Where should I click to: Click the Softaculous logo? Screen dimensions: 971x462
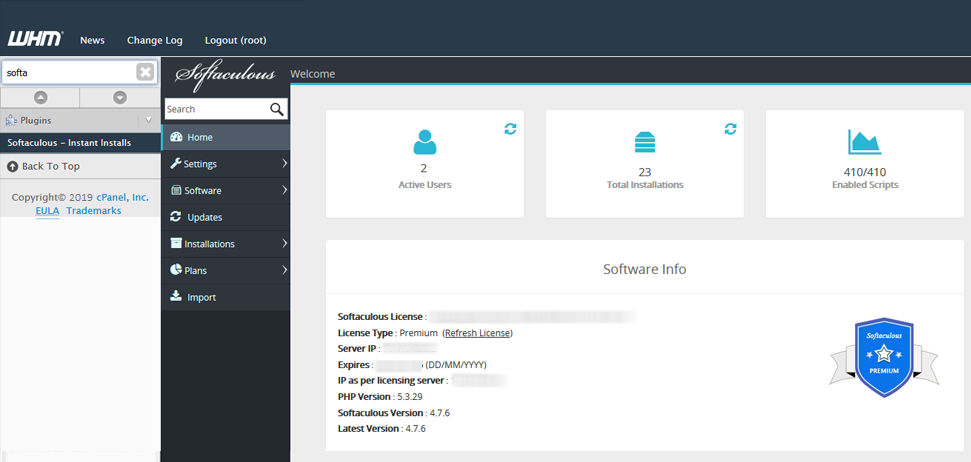(225, 75)
